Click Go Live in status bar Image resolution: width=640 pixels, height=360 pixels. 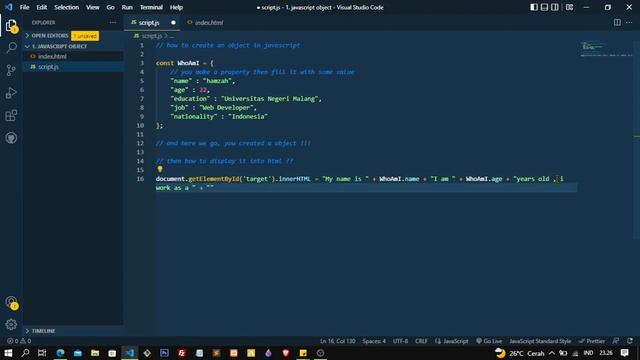pos(489,341)
